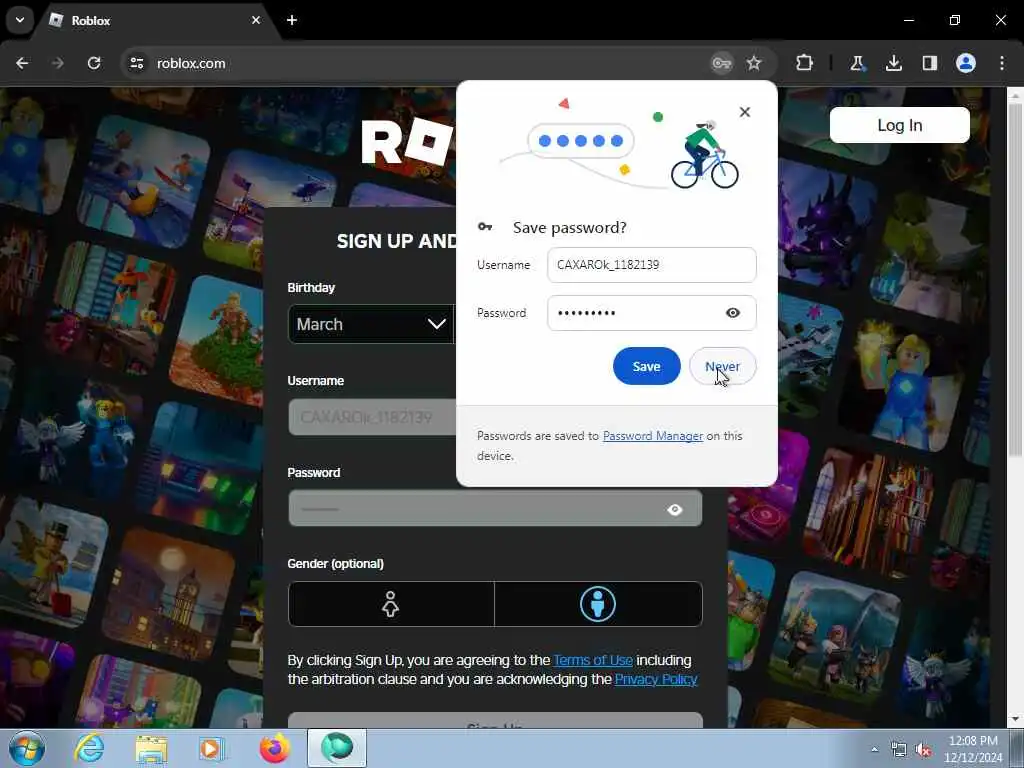Edit Username field in Save password popup
This screenshot has width=1024, height=768.
(x=652, y=264)
